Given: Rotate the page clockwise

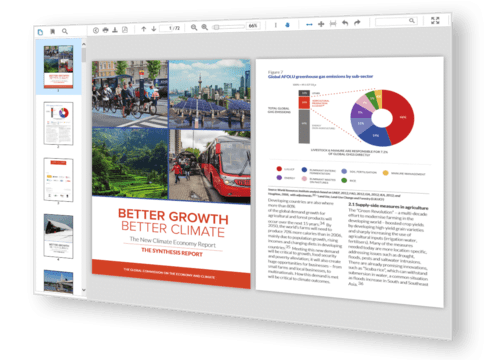Looking at the screenshot, I should (357, 23).
